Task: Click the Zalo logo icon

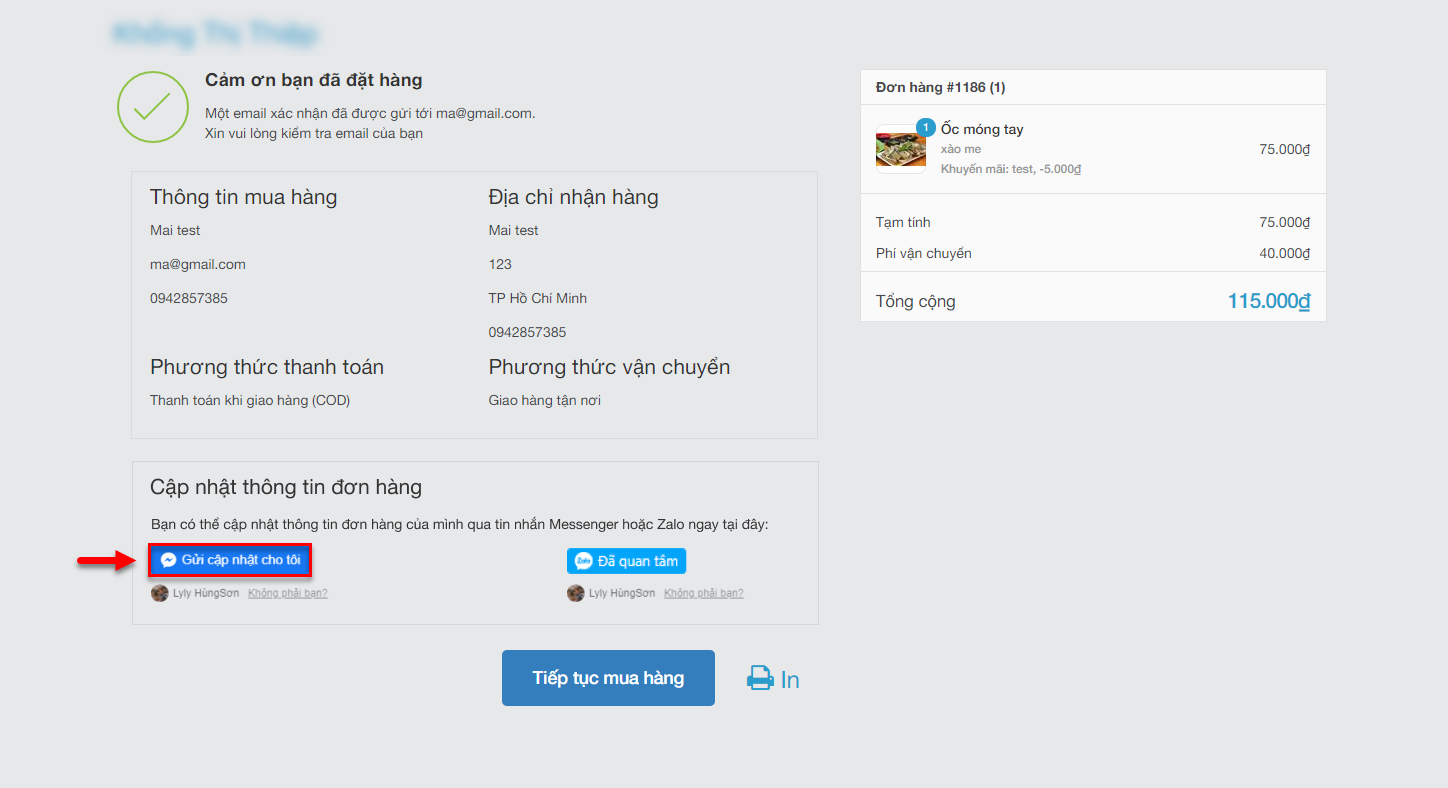Action: [x=584, y=561]
